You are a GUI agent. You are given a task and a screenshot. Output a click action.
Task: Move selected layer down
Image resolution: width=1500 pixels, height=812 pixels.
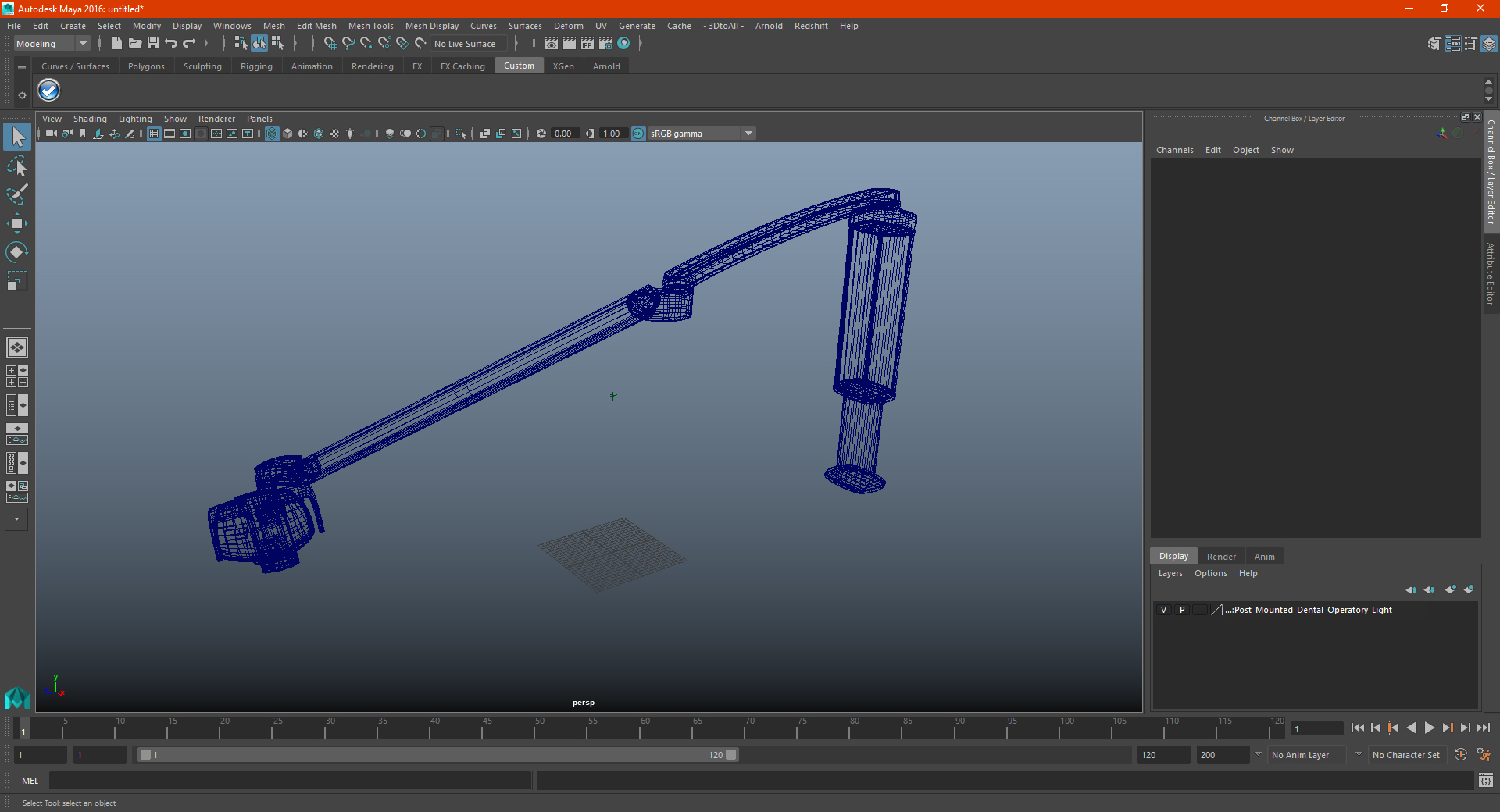click(x=1429, y=589)
